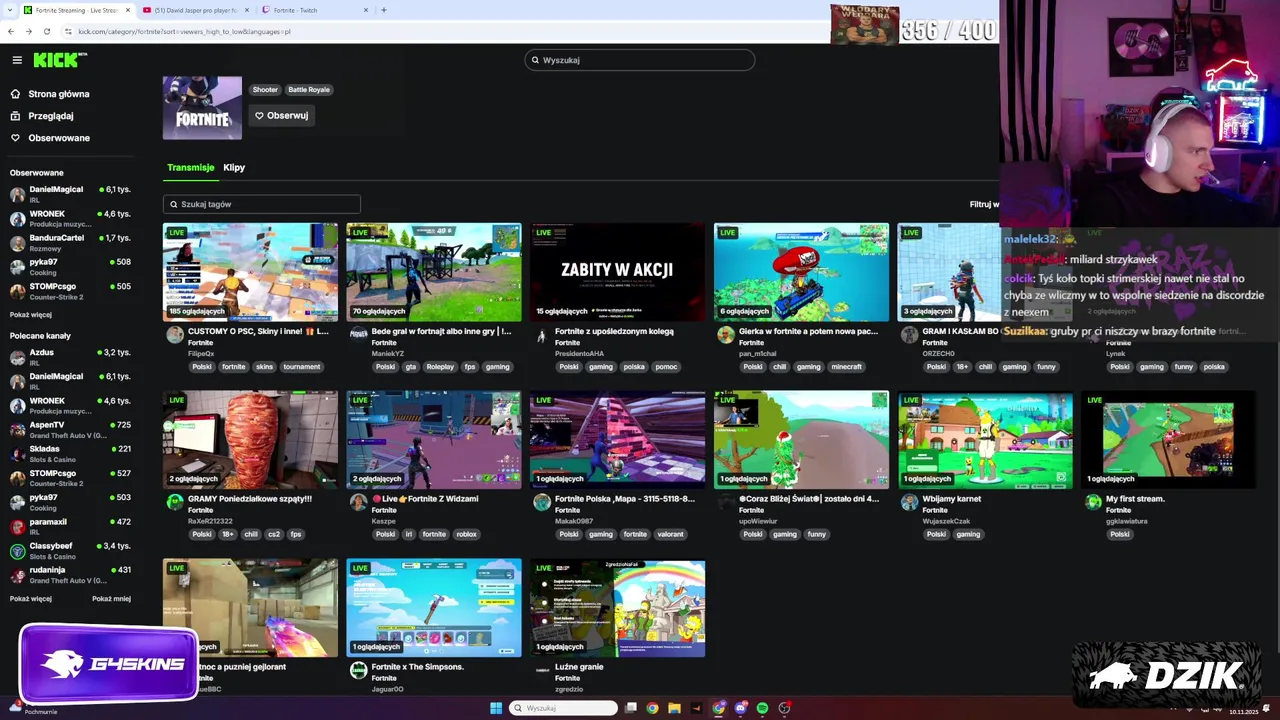Open OBS Studio from the taskbar
This screenshot has height=720, width=1280.
784,708
